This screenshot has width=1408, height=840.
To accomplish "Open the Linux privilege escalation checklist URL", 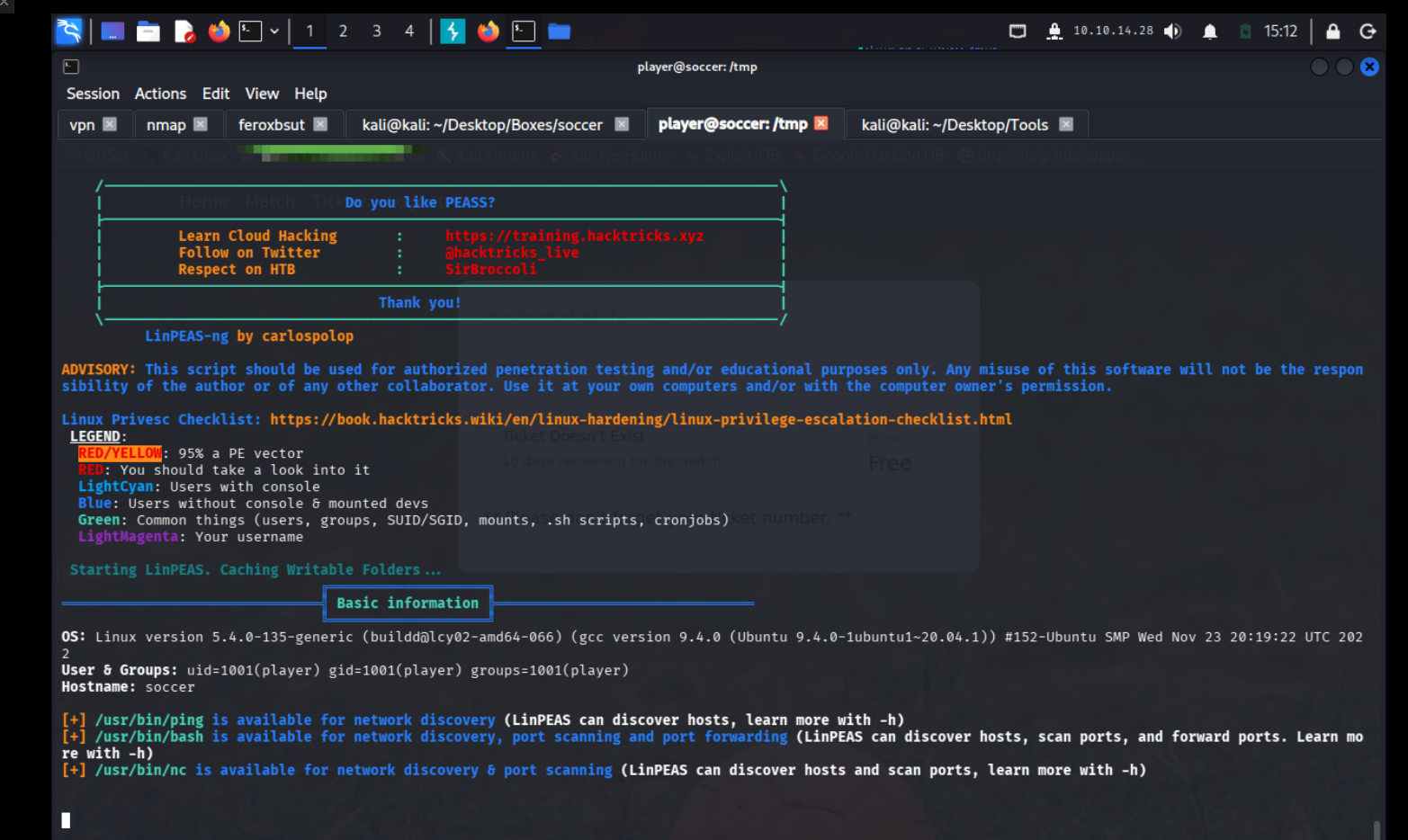I will pos(641,419).
